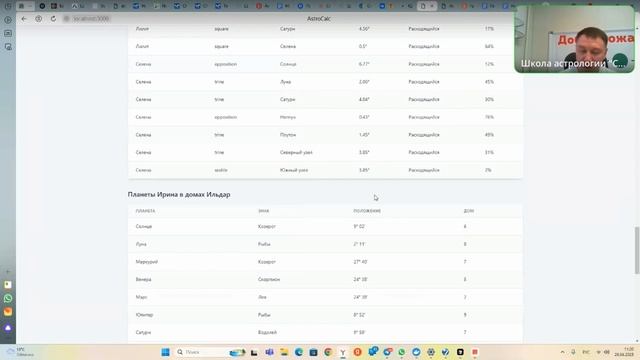
Task: Click 'sextile' aspect in last Селена row
Action: (221, 170)
